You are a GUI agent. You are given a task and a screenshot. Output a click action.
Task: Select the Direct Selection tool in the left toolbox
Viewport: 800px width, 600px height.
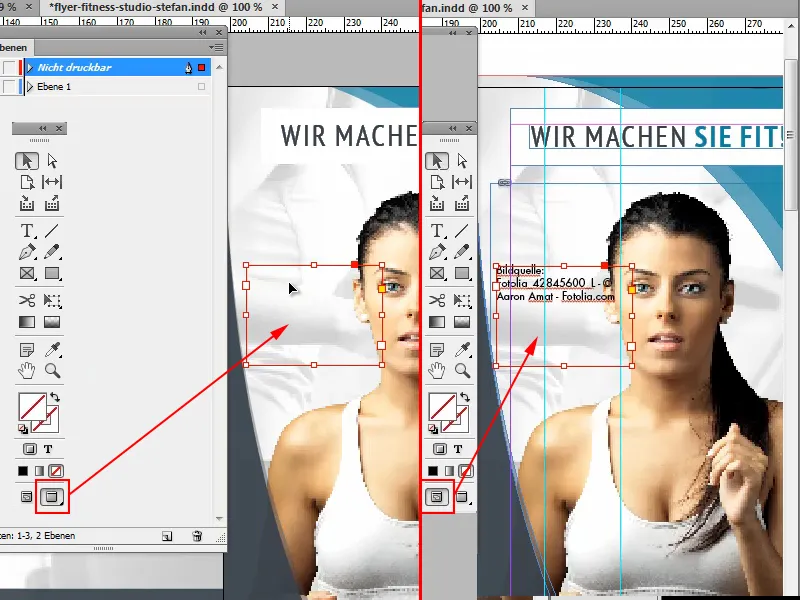[x=52, y=161]
